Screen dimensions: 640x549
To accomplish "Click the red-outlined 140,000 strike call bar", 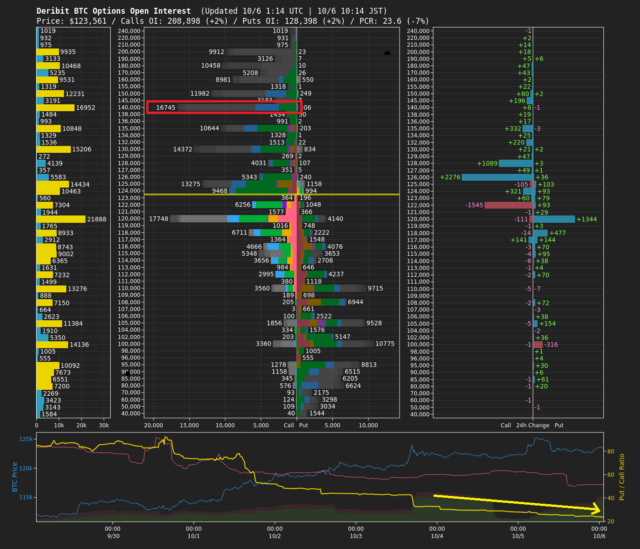I will pos(224,106).
